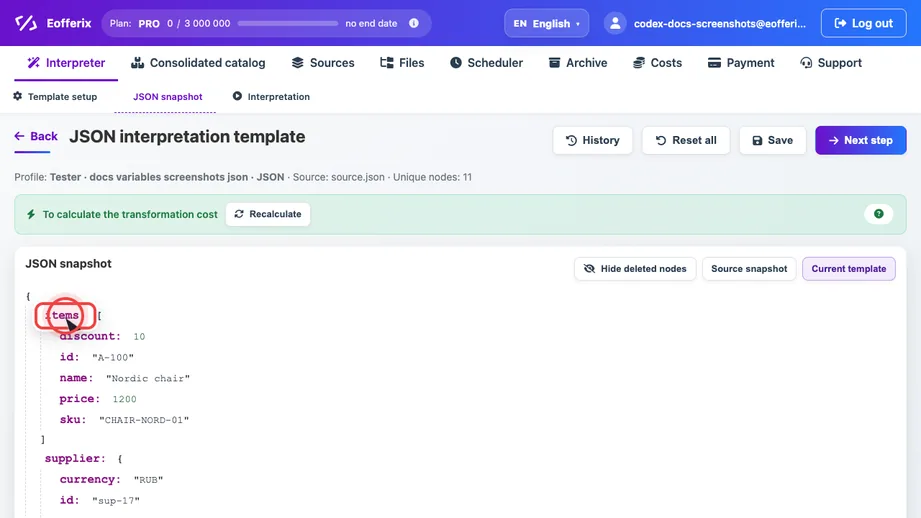The image size is (921, 518).
Task: Open the Scheduler tab
Action: tap(486, 63)
